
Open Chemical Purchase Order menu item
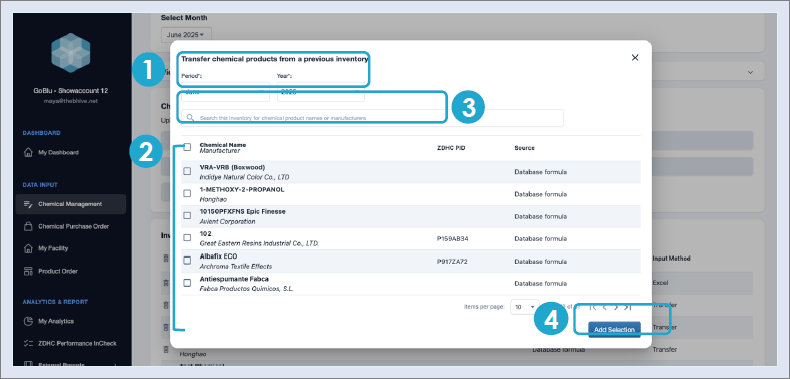tap(71, 226)
